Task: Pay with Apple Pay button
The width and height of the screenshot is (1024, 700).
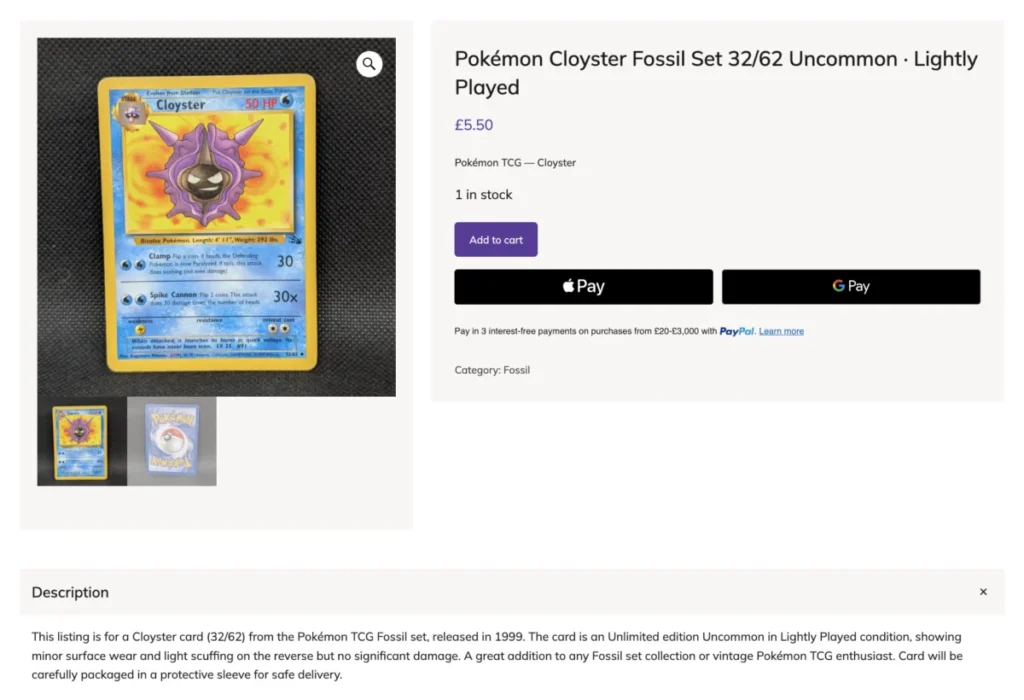Action: (583, 287)
